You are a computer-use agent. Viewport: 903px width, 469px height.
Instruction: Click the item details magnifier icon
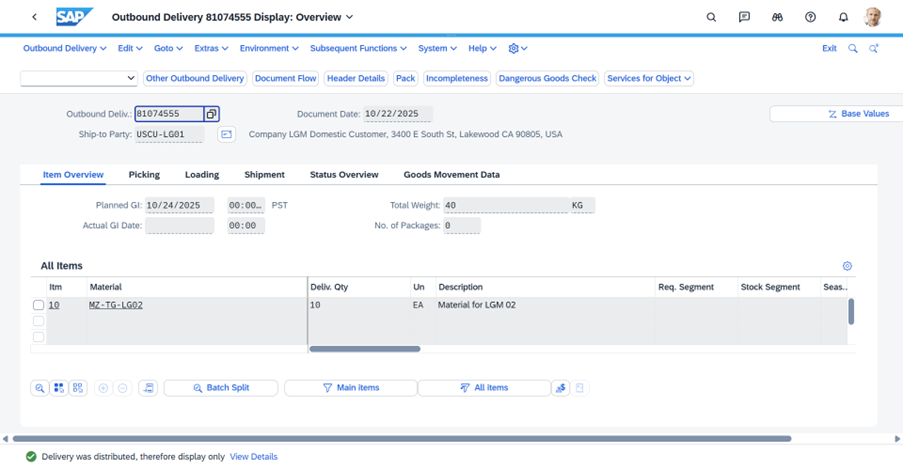pos(39,388)
